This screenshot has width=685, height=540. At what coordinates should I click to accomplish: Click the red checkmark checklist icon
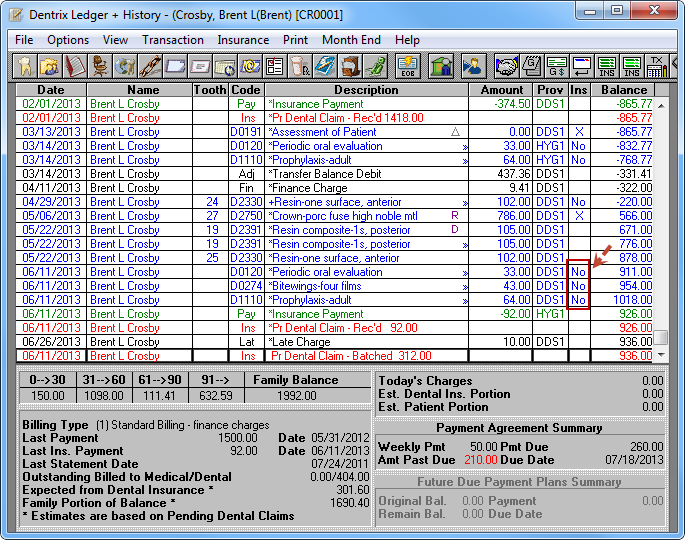click(x=275, y=66)
